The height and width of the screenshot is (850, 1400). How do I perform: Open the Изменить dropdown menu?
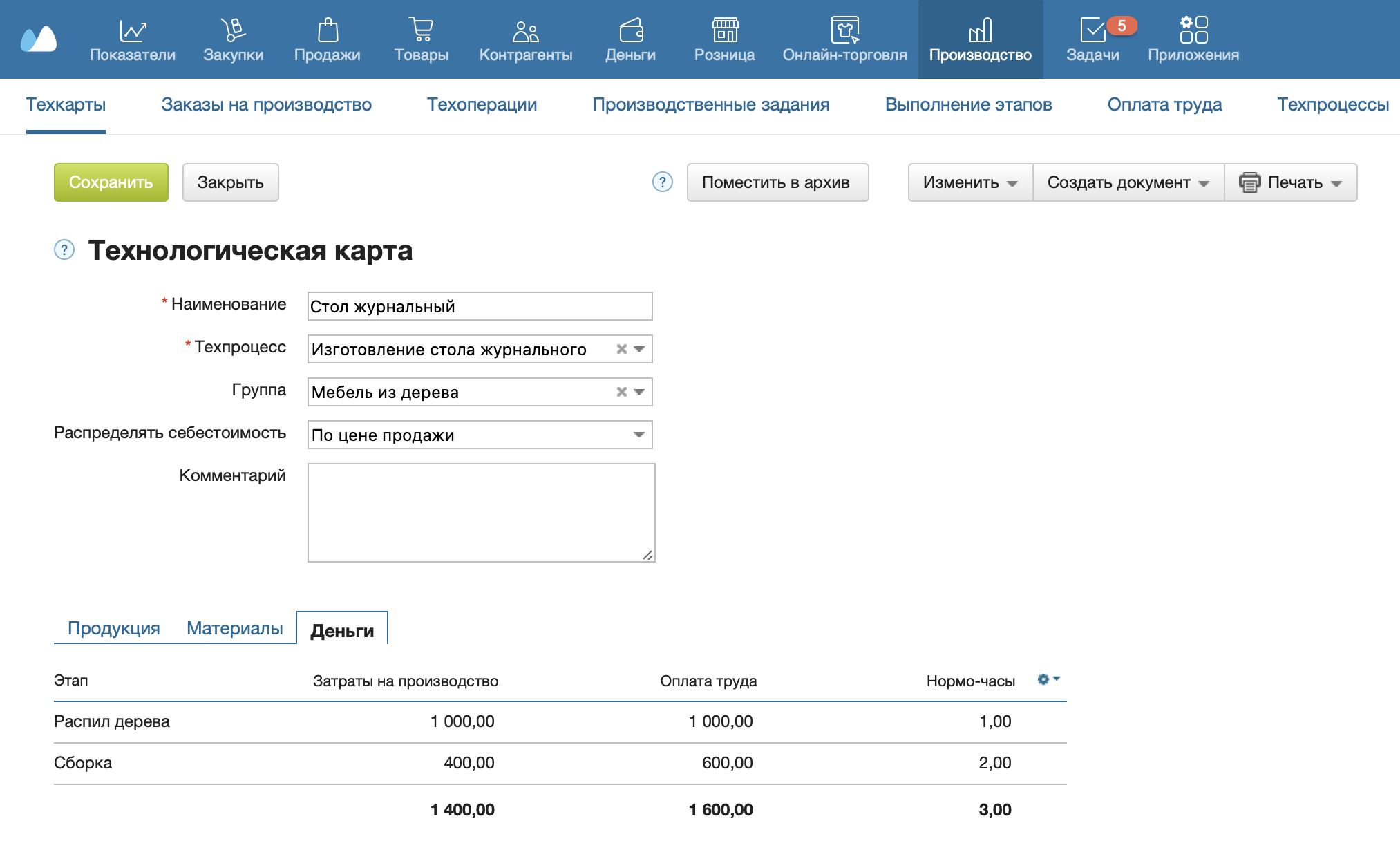pyautogui.click(x=970, y=182)
